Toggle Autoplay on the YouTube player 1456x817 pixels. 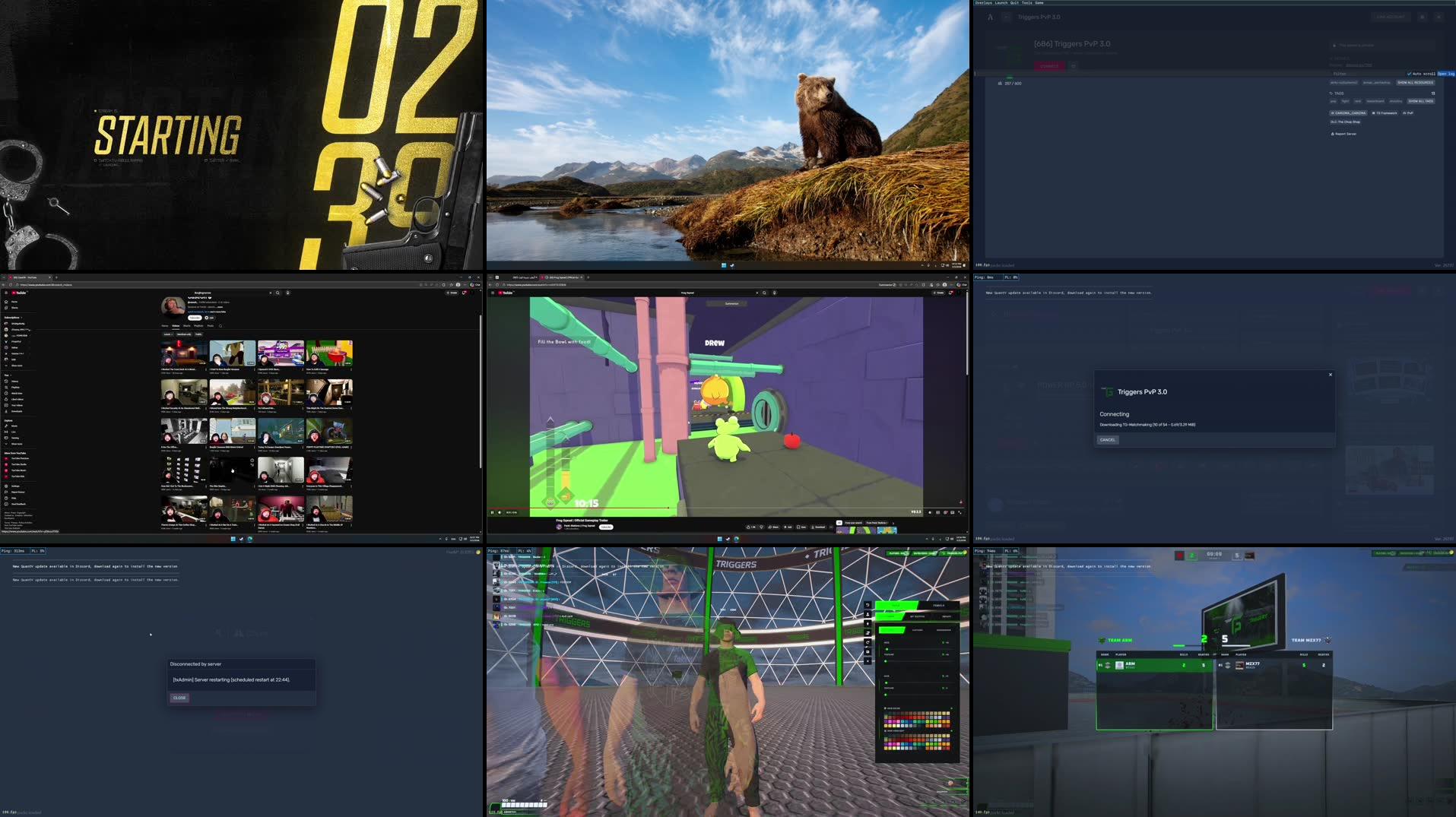(928, 512)
